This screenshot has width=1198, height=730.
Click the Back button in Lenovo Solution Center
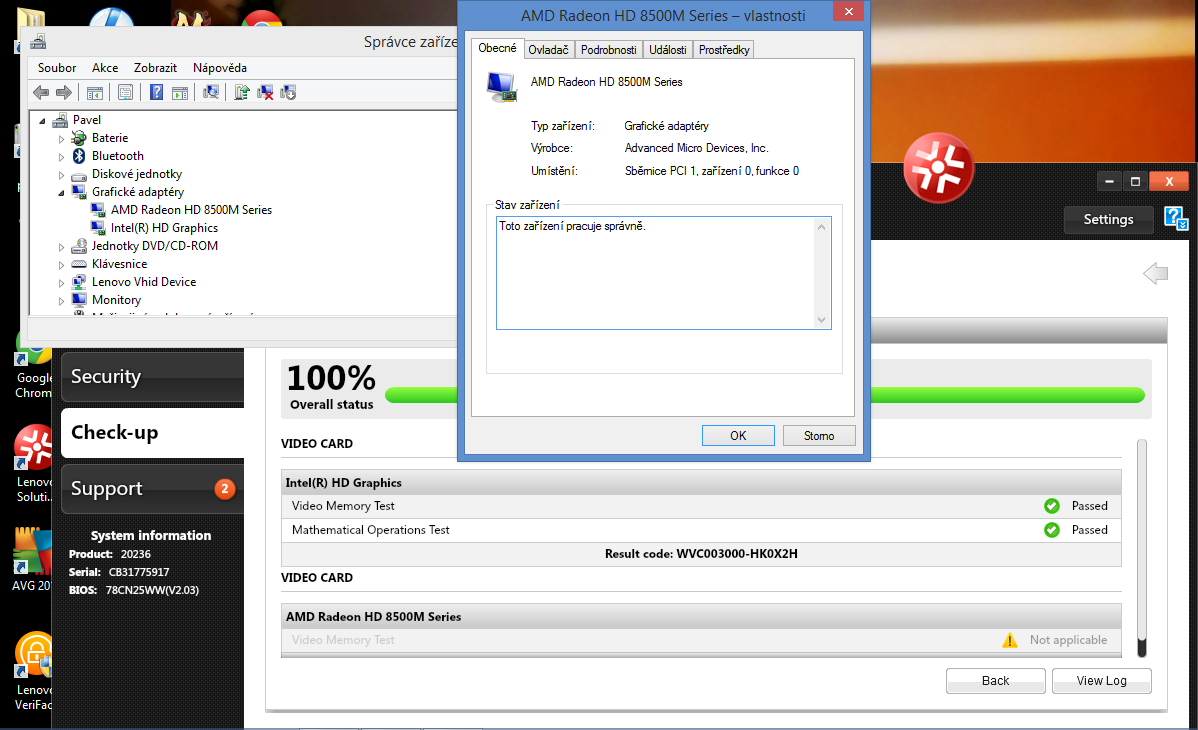pos(996,680)
